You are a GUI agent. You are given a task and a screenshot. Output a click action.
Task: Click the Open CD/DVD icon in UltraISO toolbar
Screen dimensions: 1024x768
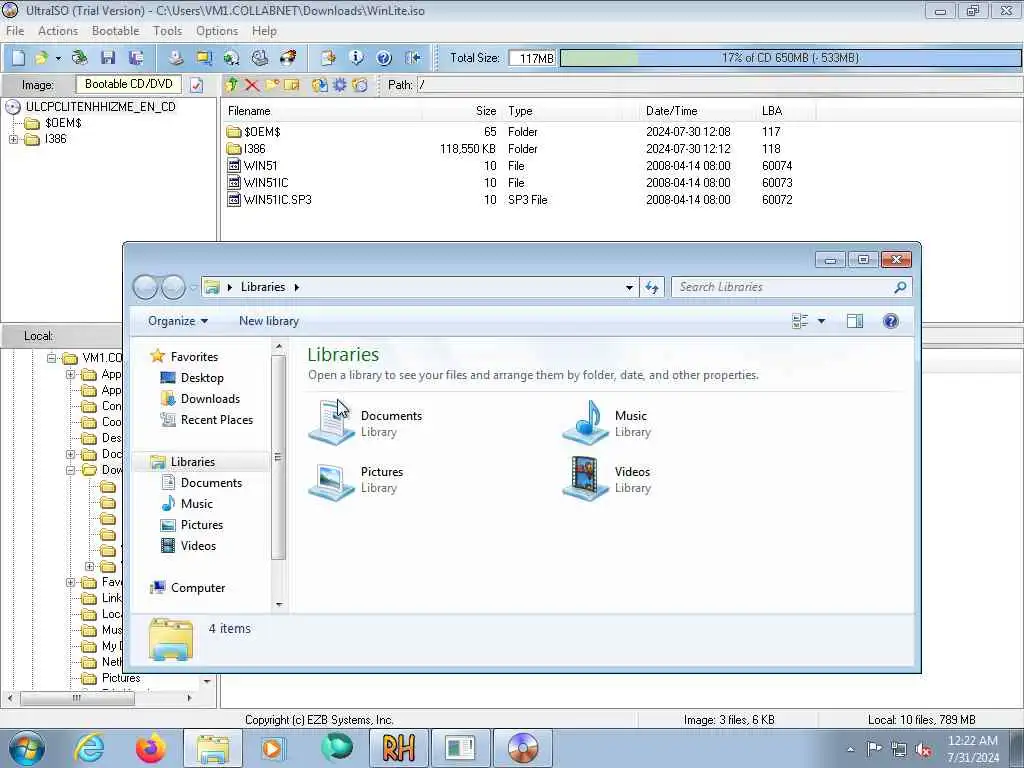click(x=80, y=58)
